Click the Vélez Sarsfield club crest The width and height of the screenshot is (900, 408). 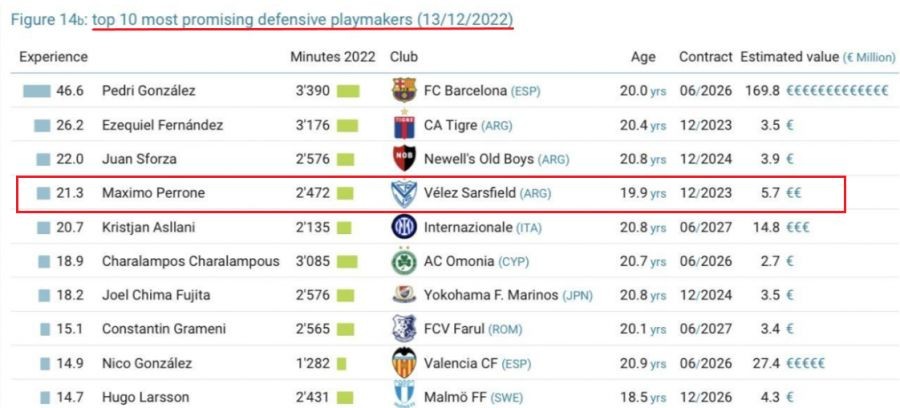pos(403,193)
